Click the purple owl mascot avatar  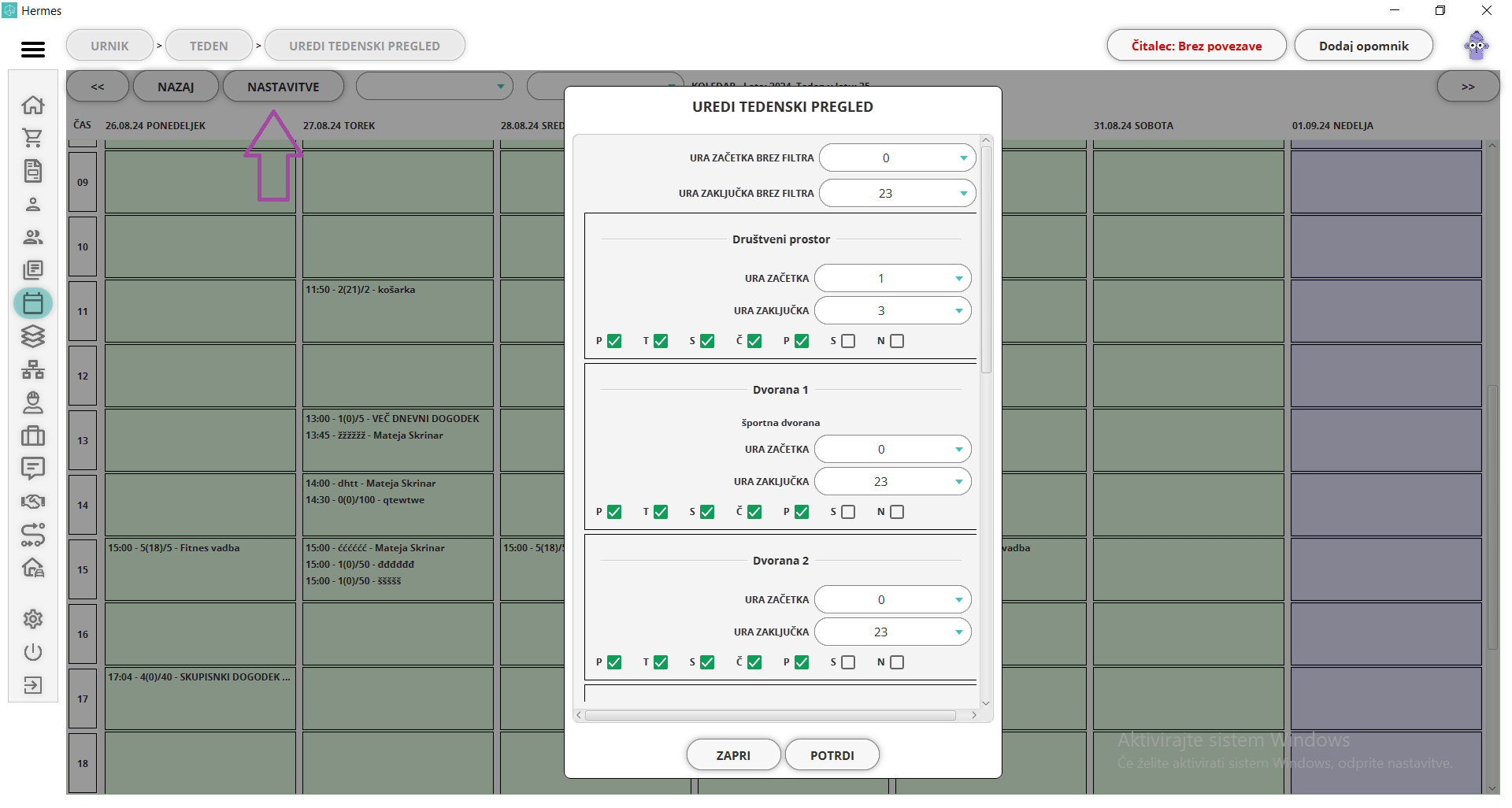pos(1476,46)
